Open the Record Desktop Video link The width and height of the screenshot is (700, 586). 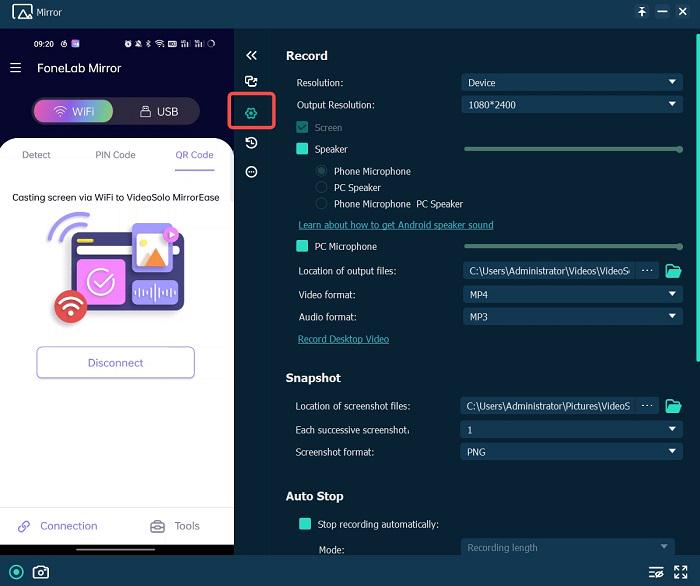tap(343, 339)
